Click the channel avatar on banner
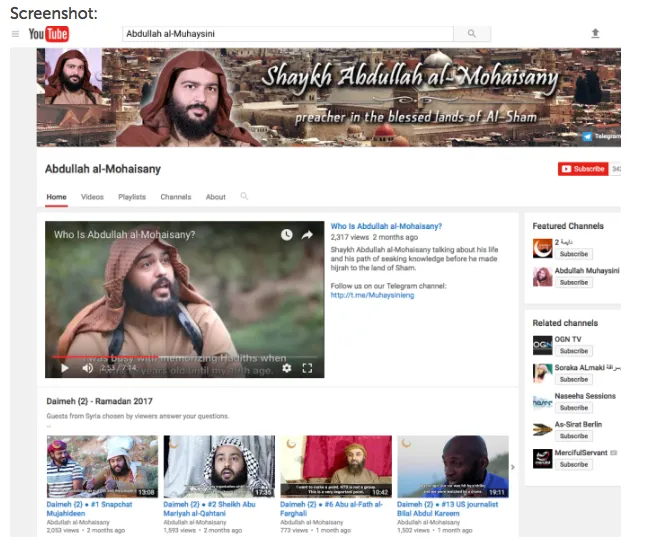The width and height of the screenshot is (652, 560). point(73,76)
